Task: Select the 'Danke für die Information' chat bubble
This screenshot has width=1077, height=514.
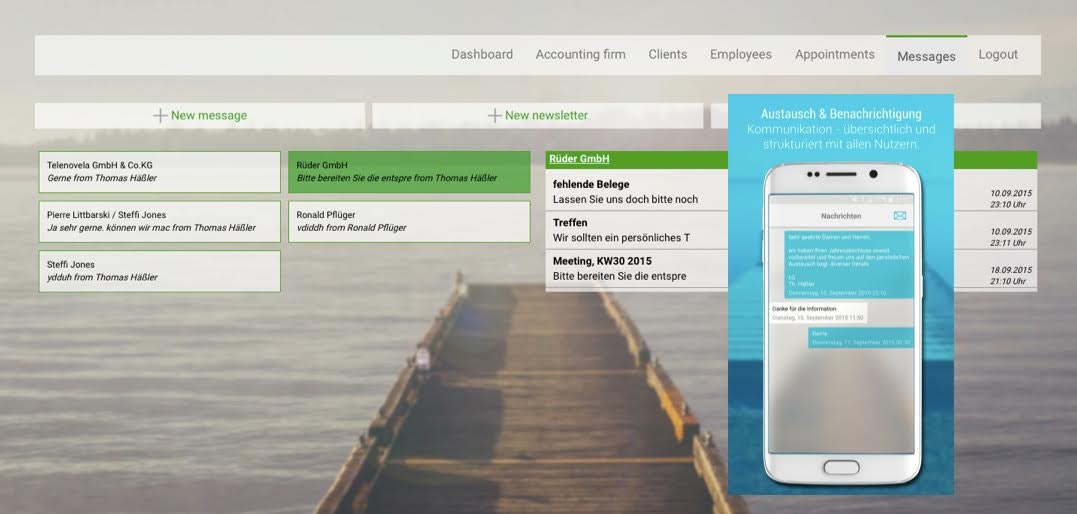Action: tap(818, 313)
